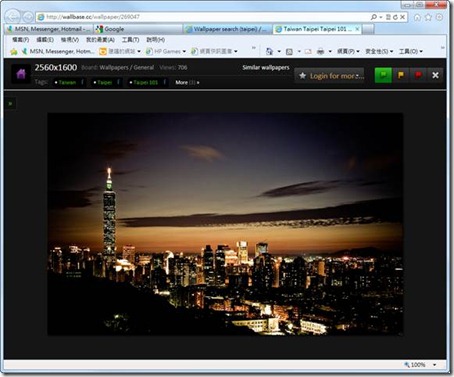Viewport: 454px width, 377px height.
Task: Click the Read mail icon in command bar
Action: (308, 51)
